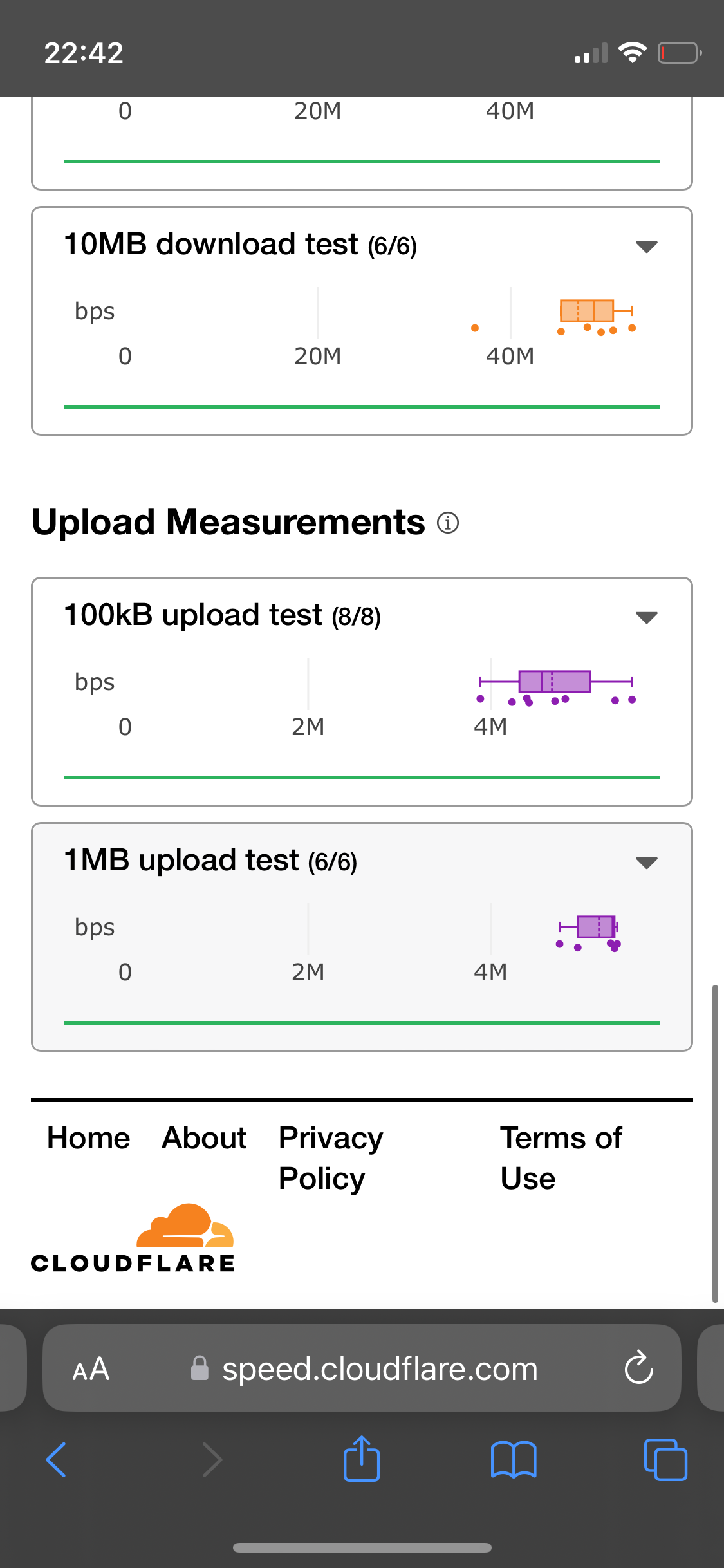Expand the 10MB download test details
This screenshot has height=1568, width=724.
(646, 246)
